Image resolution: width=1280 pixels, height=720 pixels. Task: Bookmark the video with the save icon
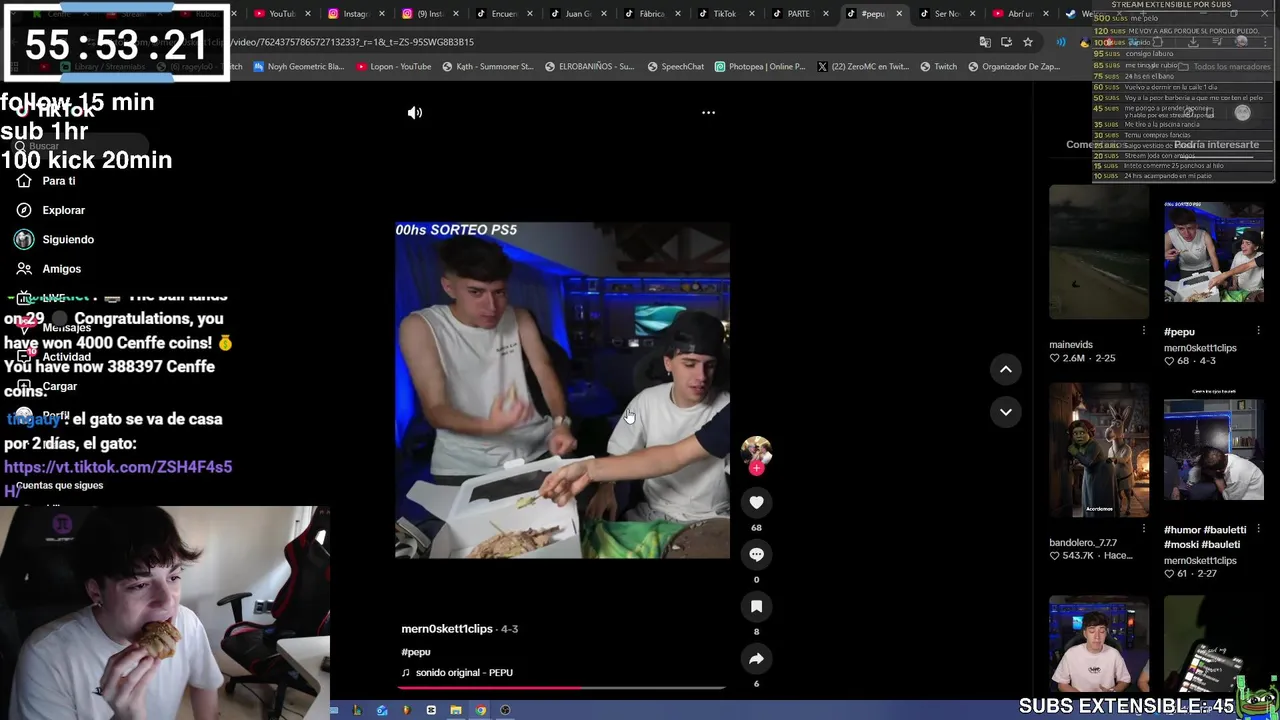tap(756, 607)
